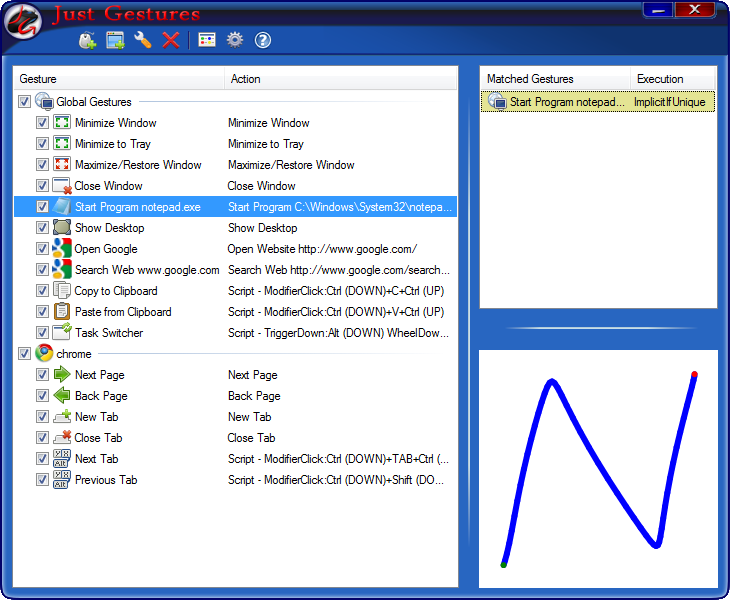Click the Close Window gesture icon
Screen dimensions: 730x600
click(62, 186)
